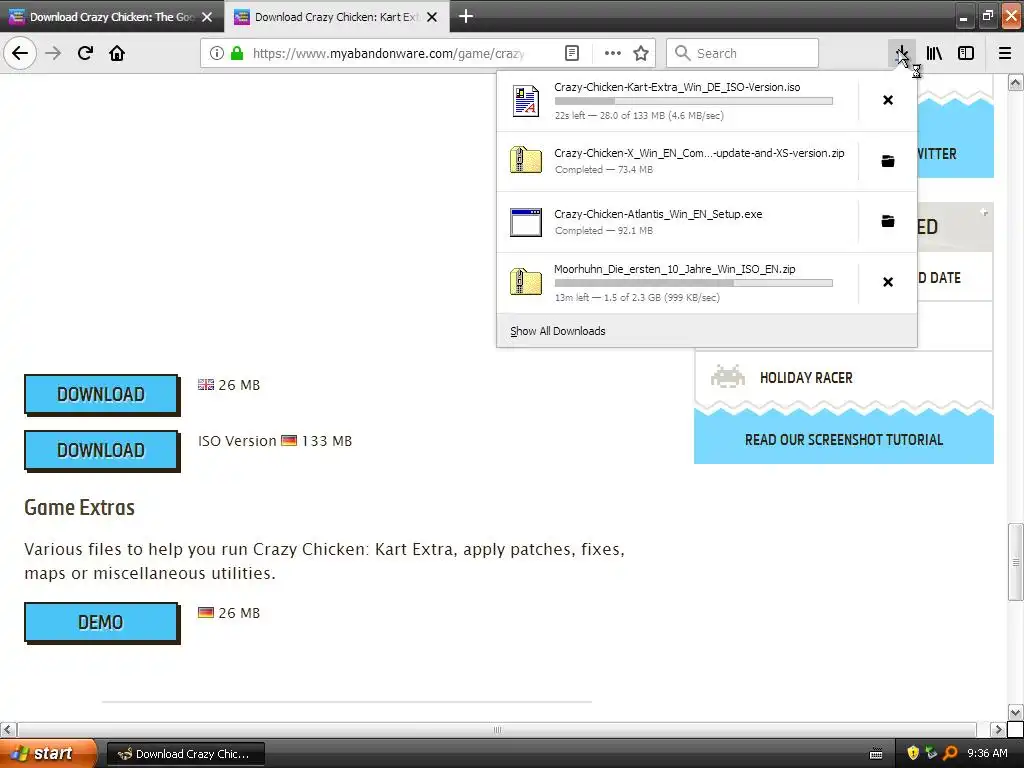Click the Moorhuhn zip download progress bar
1024x768 pixels.
(694, 283)
